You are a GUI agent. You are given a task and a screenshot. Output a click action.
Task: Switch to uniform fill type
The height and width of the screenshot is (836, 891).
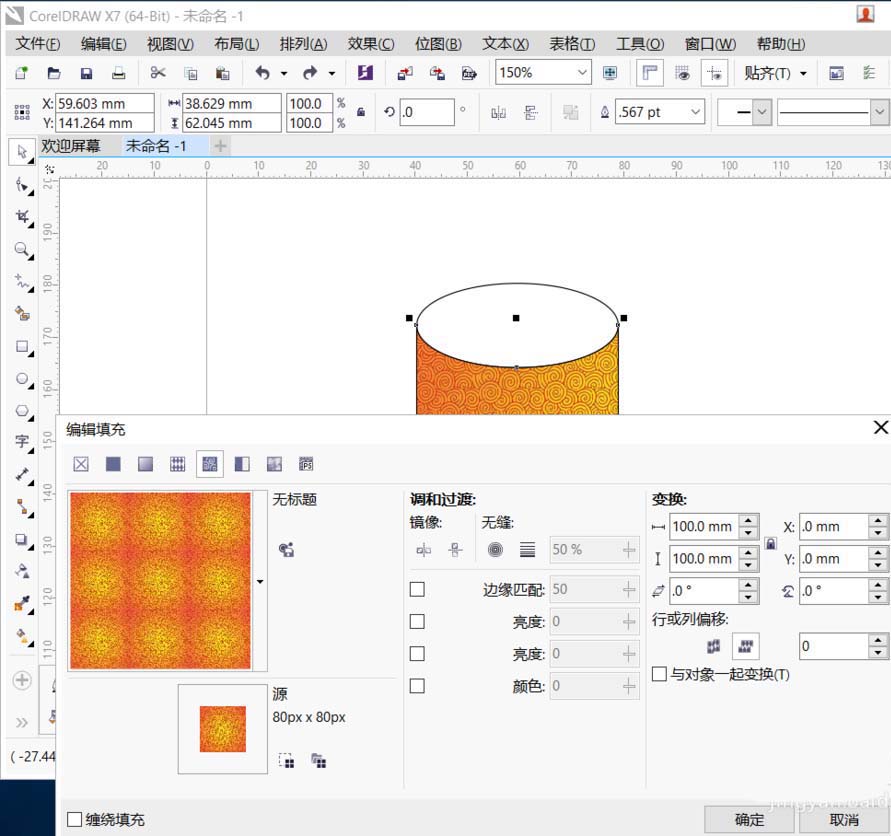112,463
